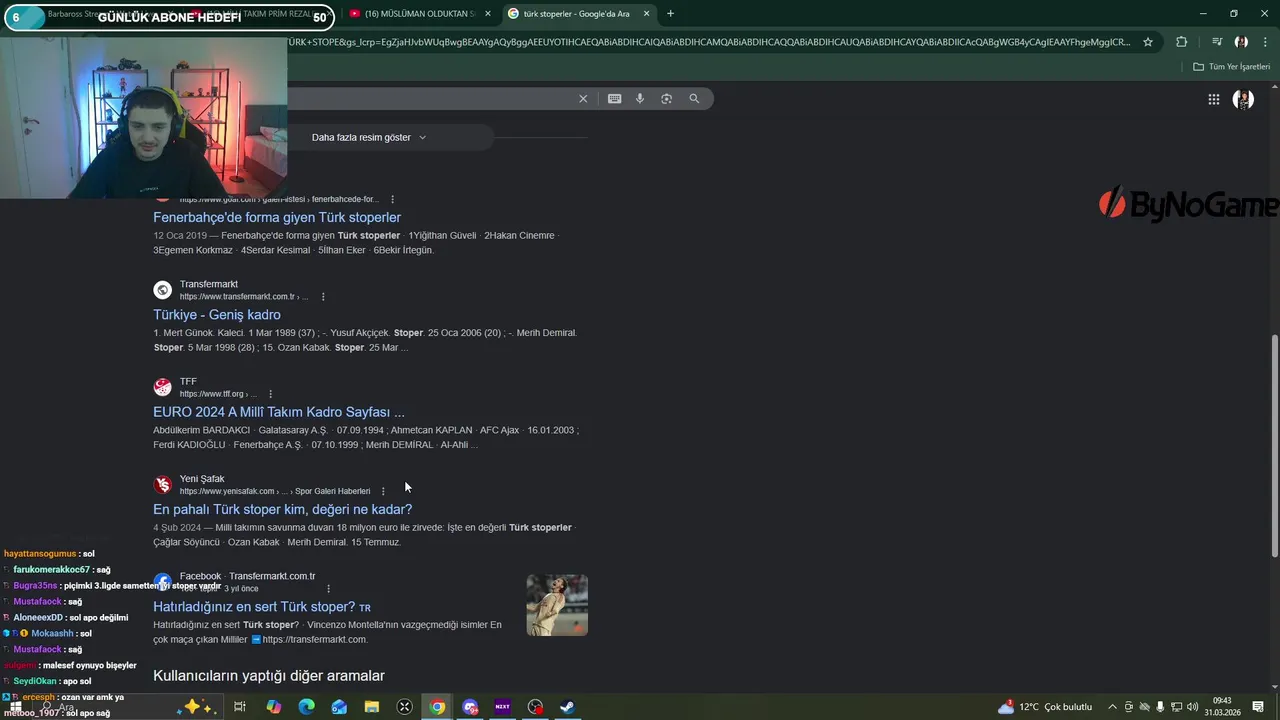Screen dimensions: 1280x720
Task: Open 'Hatırladığınız en sert Türk stoper?' result
Action: 262,607
